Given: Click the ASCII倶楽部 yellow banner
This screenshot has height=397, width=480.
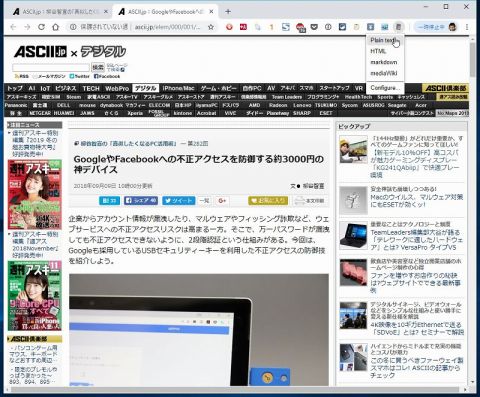Looking at the screenshot, I should (x=446, y=88).
